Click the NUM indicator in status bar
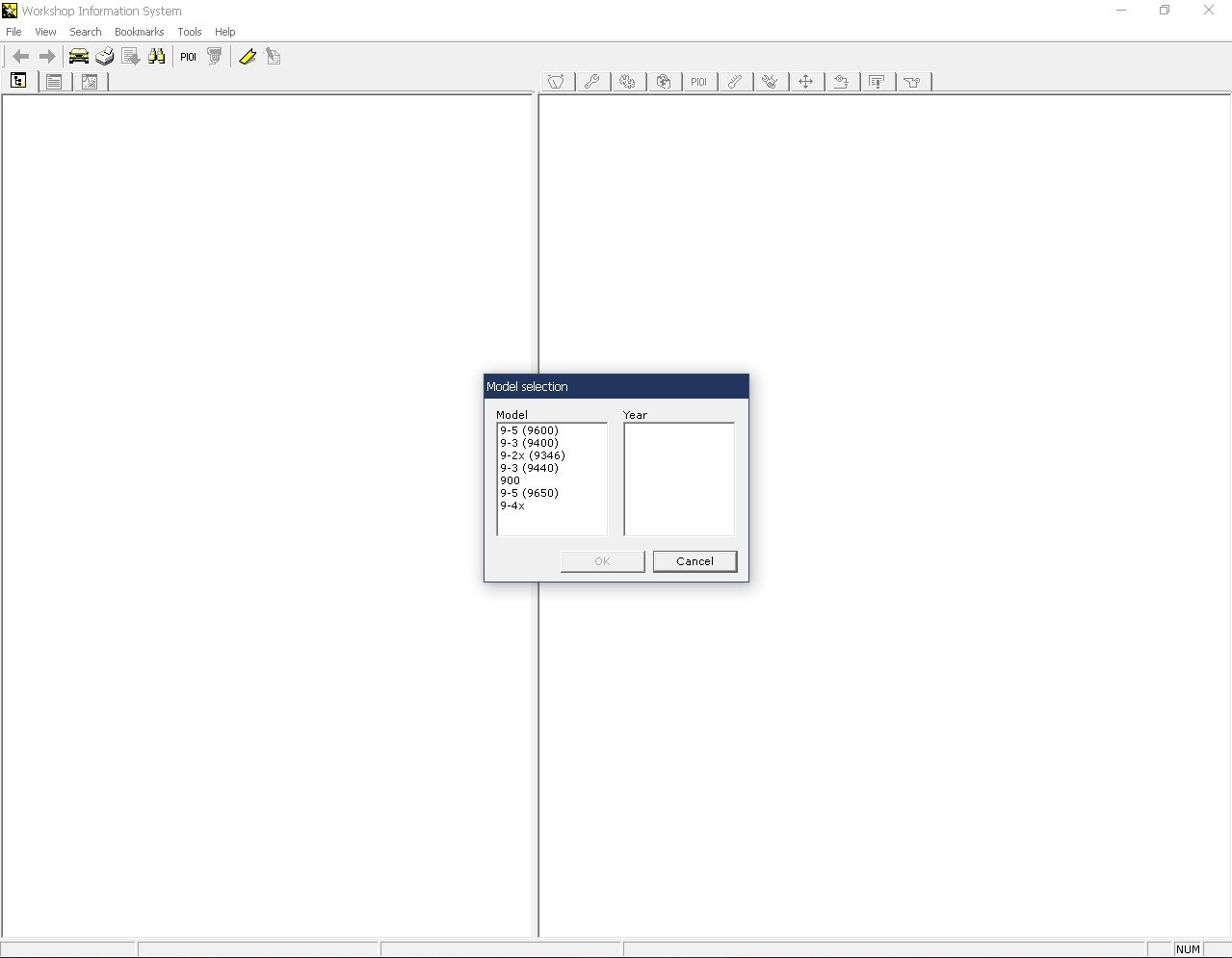 1188,949
